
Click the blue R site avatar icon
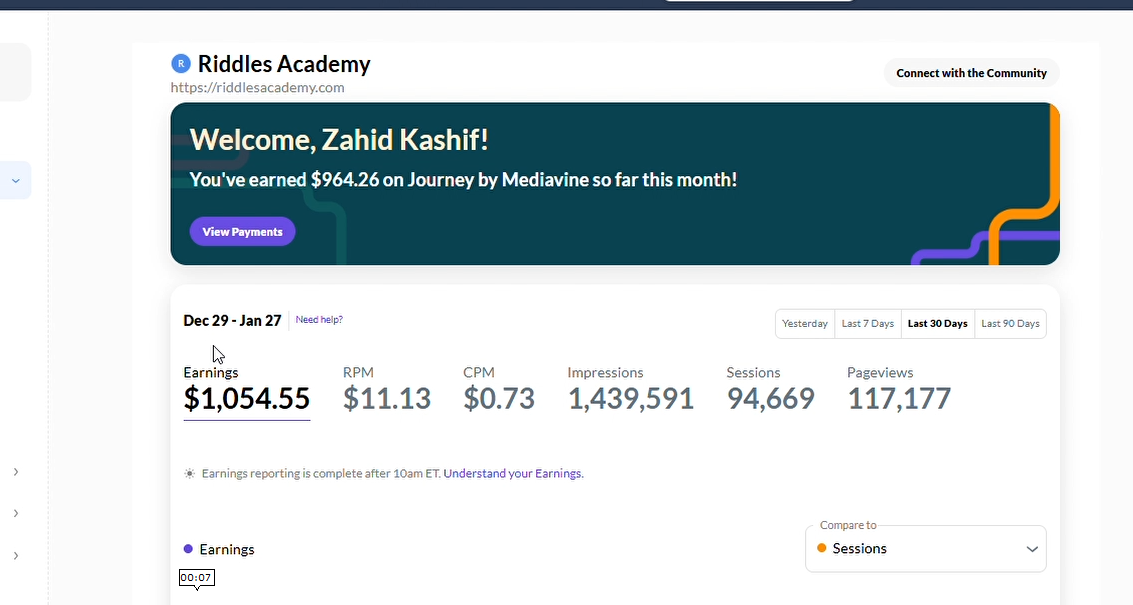point(181,64)
